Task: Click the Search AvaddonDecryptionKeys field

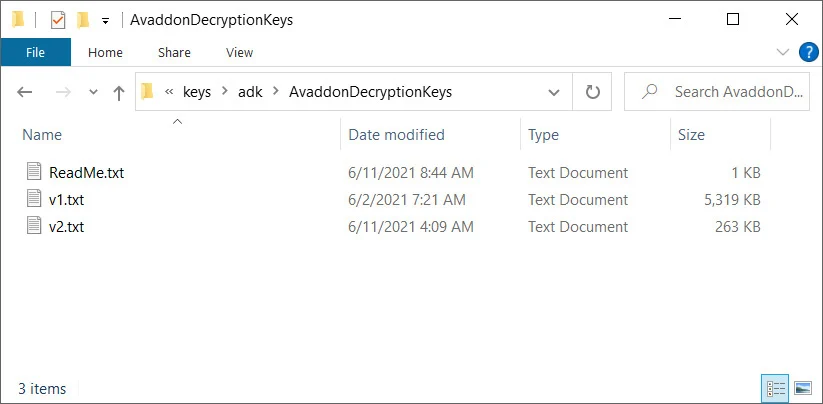Action: [x=717, y=92]
